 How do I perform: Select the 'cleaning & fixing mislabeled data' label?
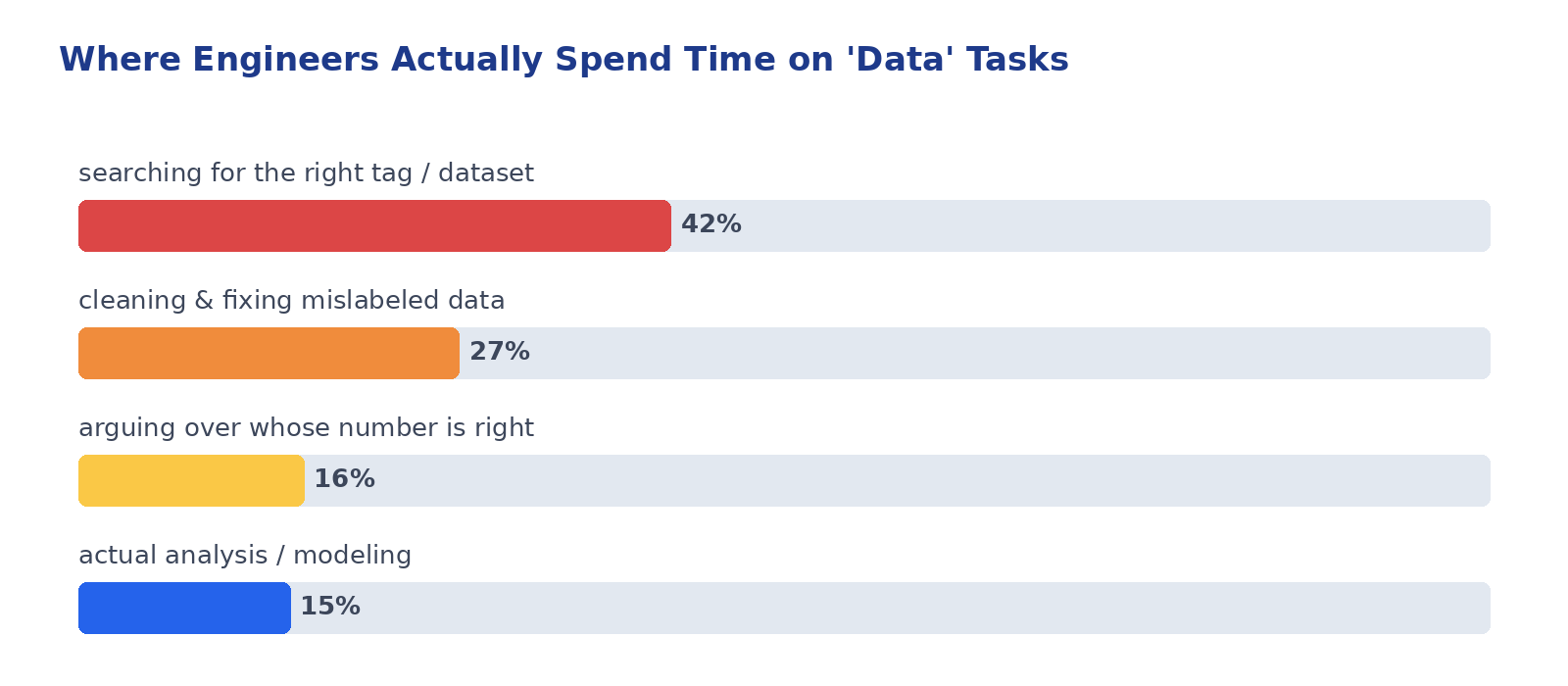click(x=292, y=301)
